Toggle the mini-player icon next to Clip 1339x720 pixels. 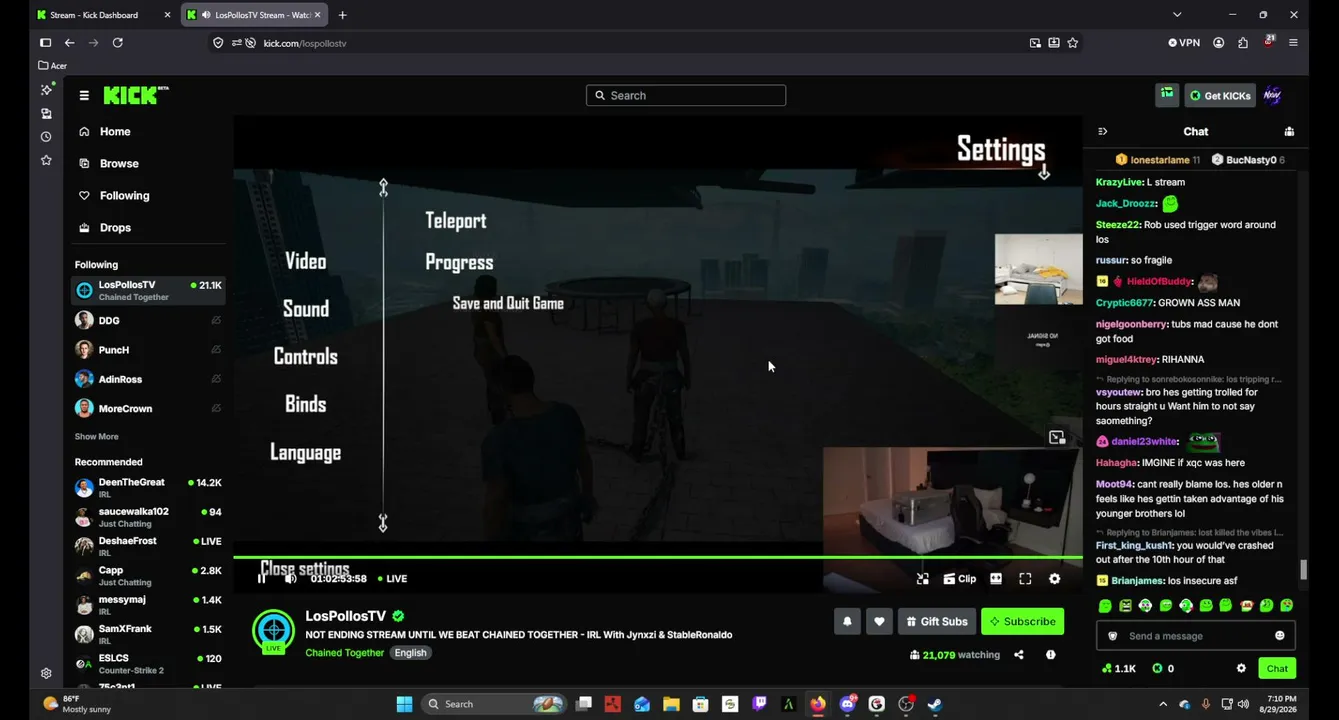point(923,579)
